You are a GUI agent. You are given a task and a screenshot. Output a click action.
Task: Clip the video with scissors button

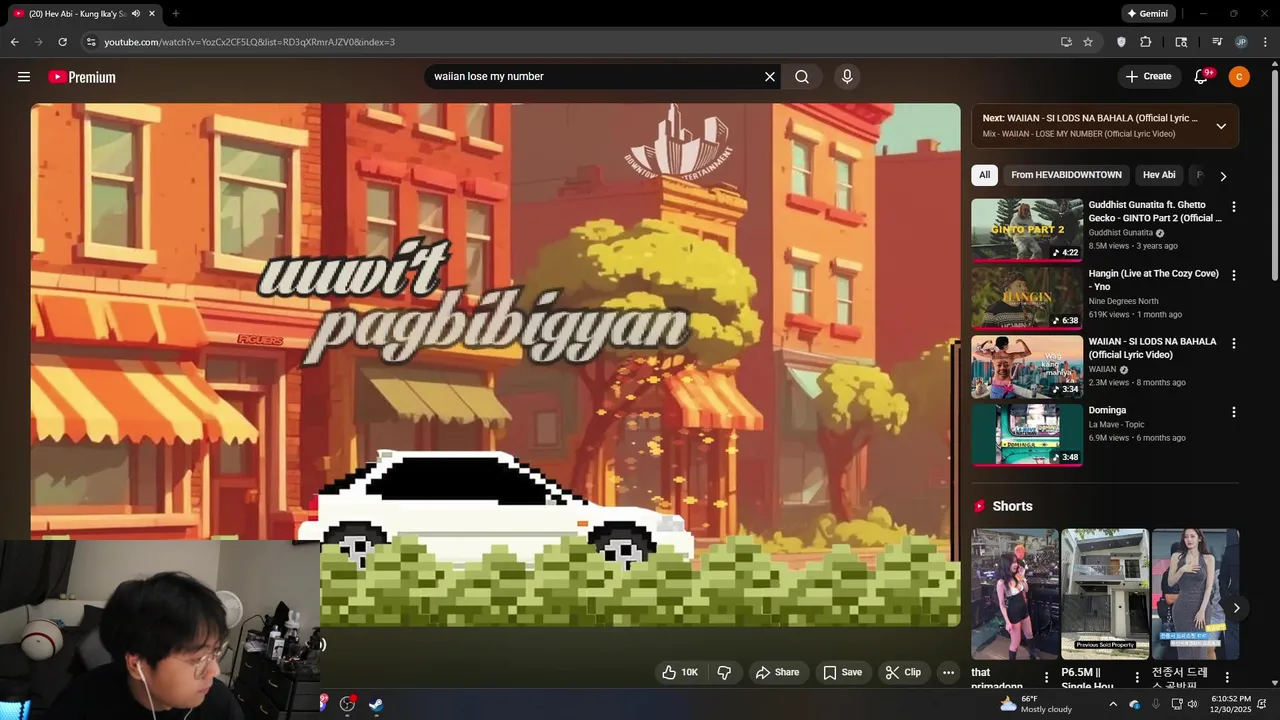pyautogui.click(x=903, y=672)
